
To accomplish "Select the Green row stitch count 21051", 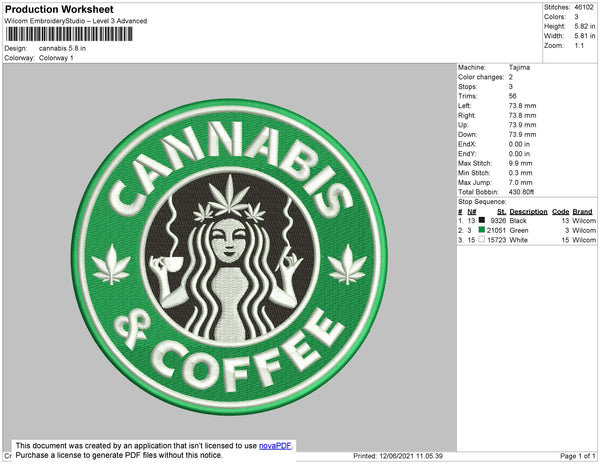I will point(496,230).
